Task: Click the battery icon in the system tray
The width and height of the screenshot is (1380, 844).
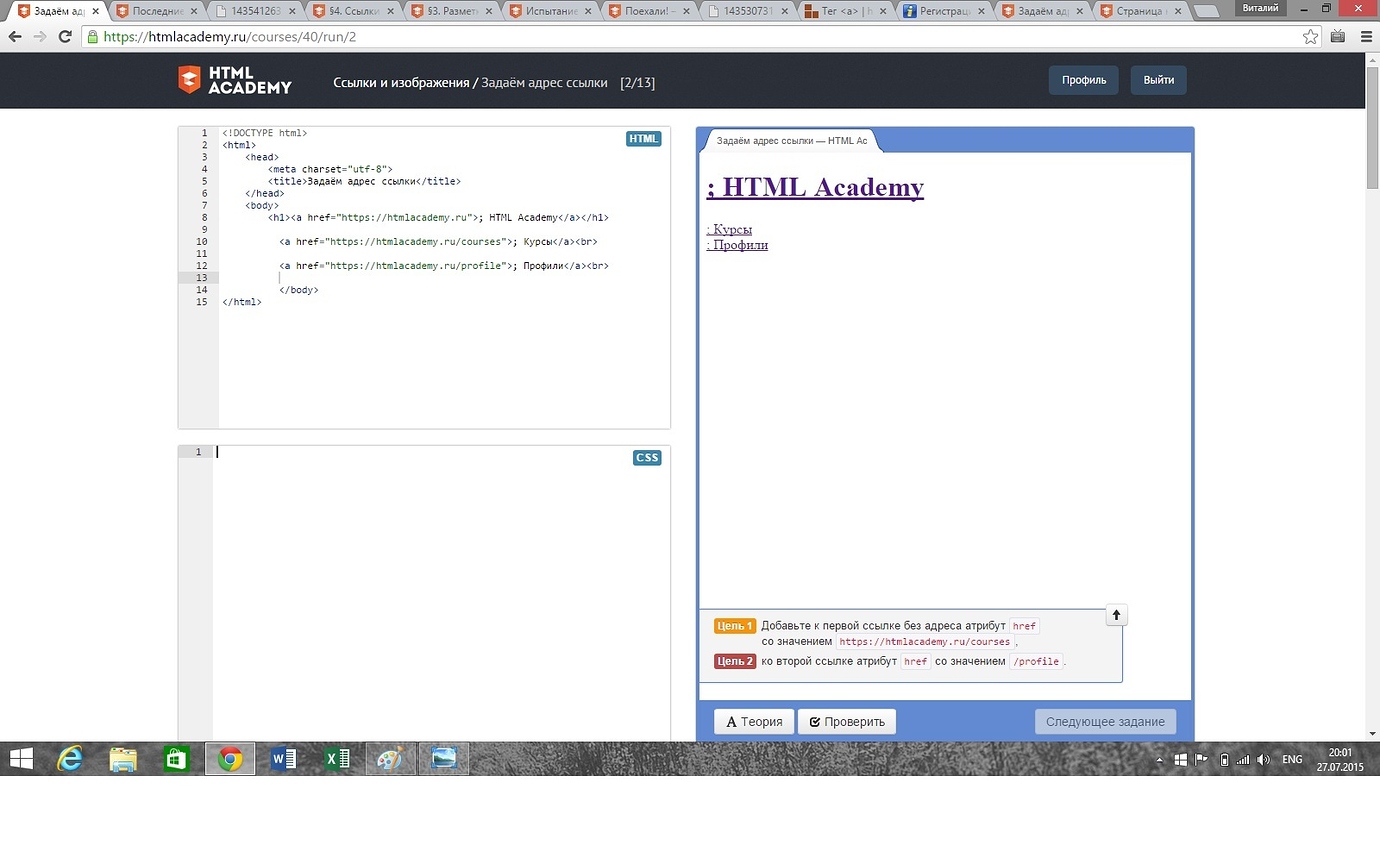Action: point(1225,760)
